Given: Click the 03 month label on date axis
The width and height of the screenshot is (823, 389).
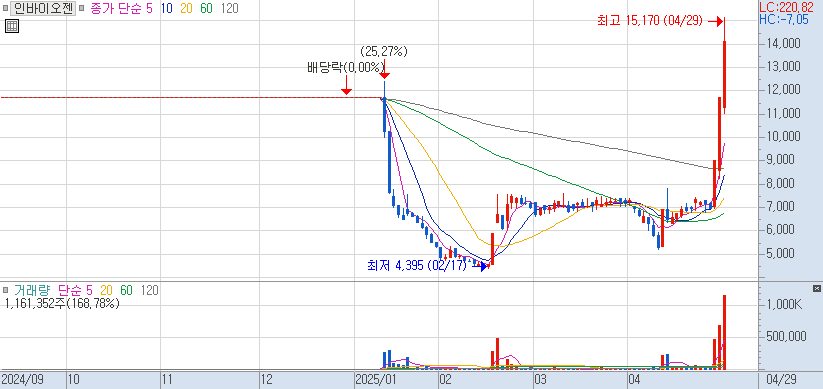Looking at the screenshot, I should click(541, 379).
